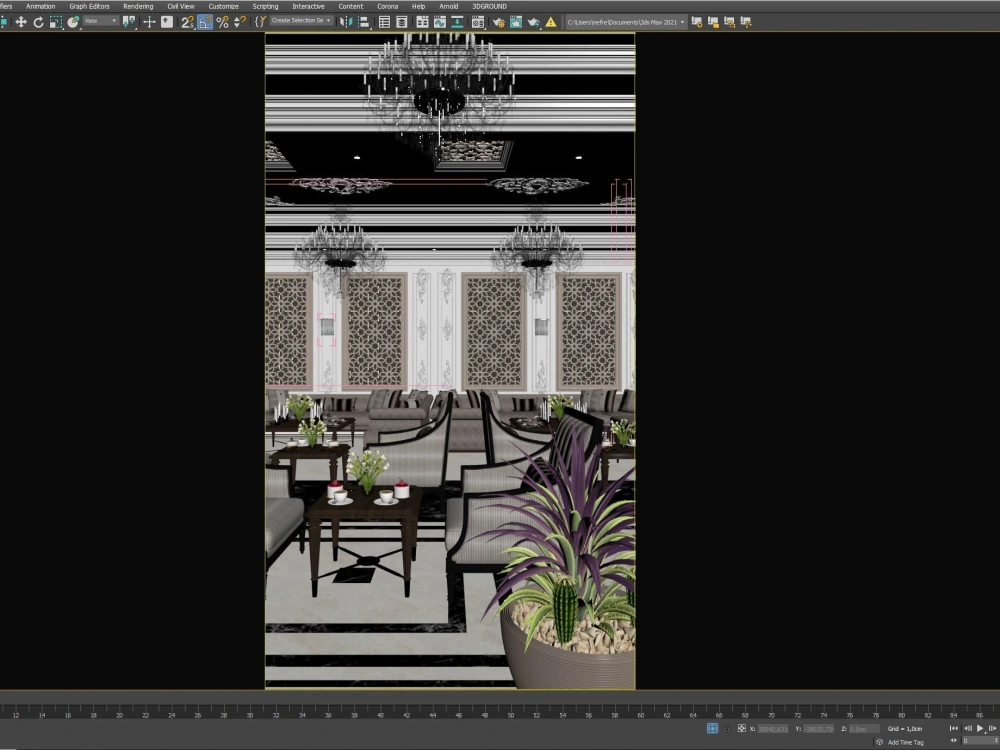Open the Create Selection Set dropdown

coord(301,21)
